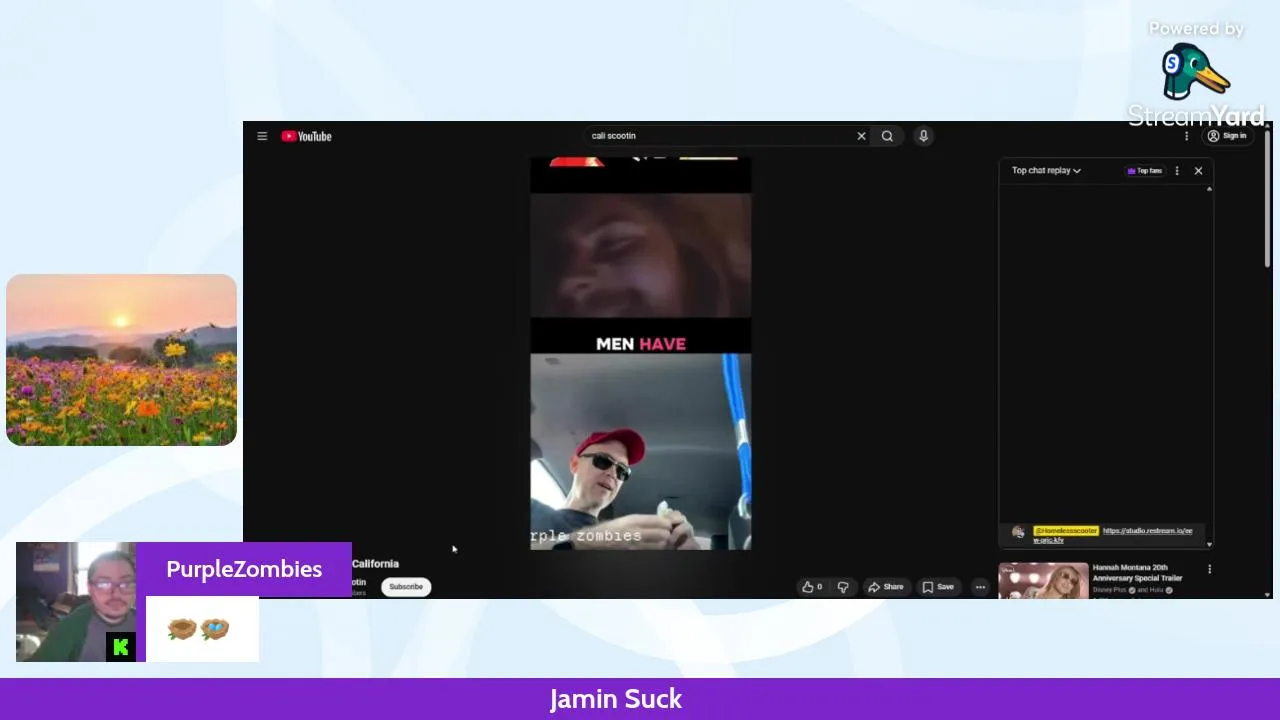The image size is (1280, 720).
Task: Dislike the video with thumbs down
Action: tap(842, 587)
